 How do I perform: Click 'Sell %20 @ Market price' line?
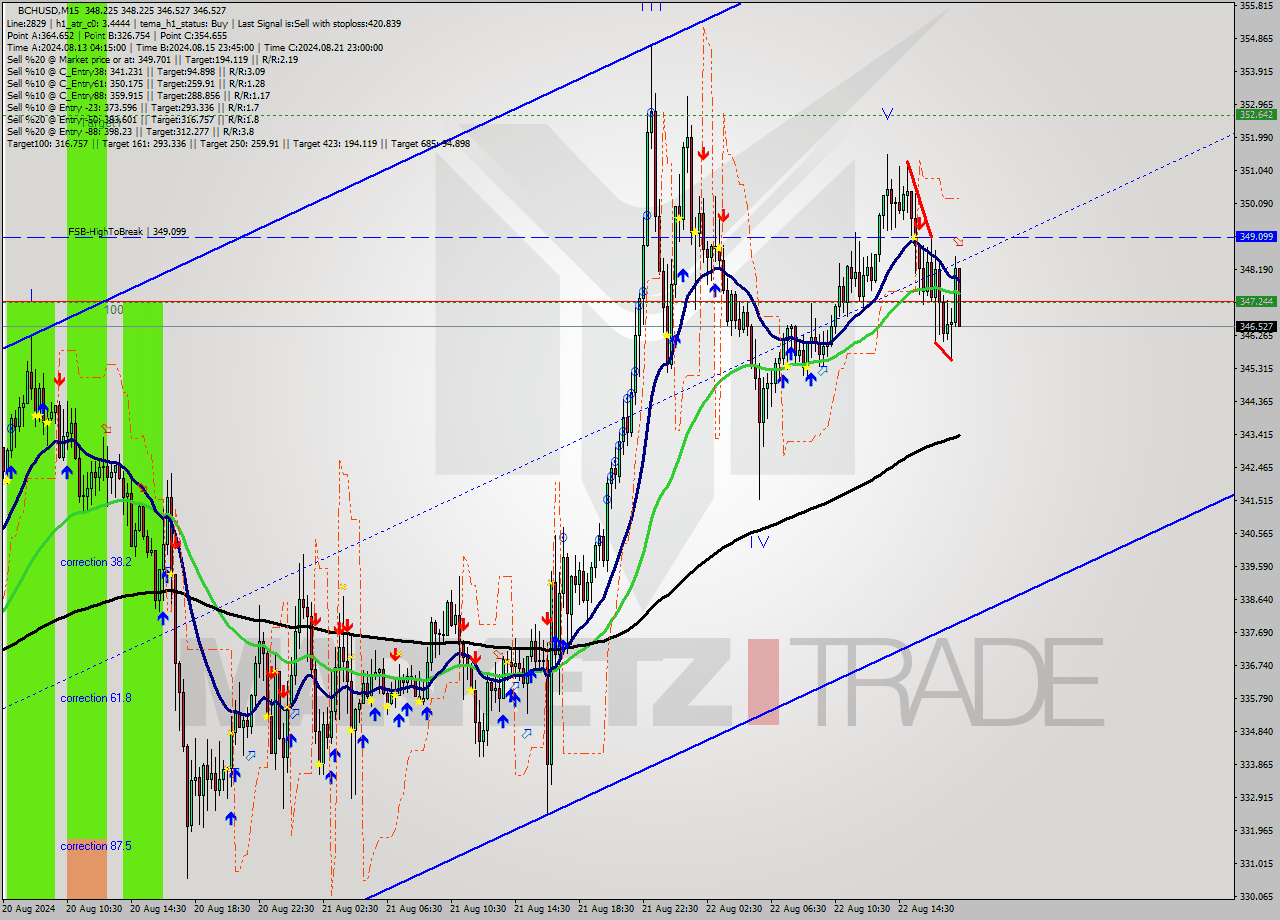tap(152, 59)
